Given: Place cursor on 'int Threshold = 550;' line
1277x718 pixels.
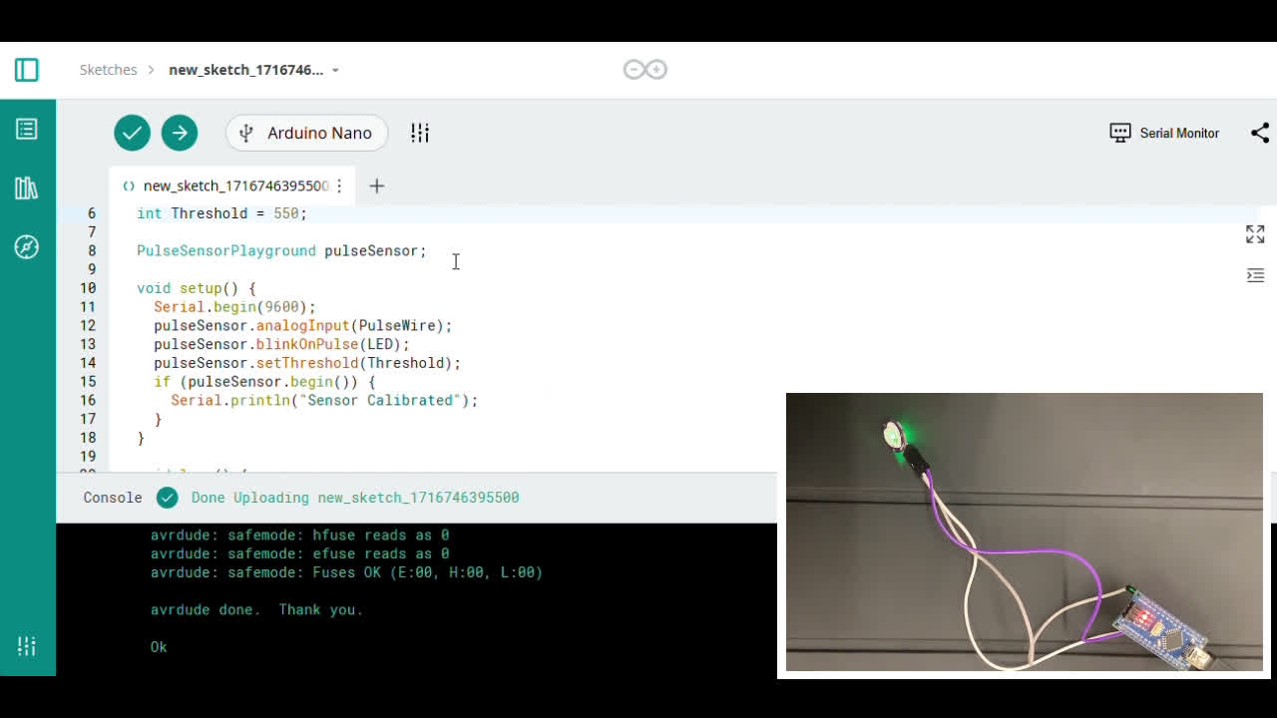Looking at the screenshot, I should click(x=222, y=214).
